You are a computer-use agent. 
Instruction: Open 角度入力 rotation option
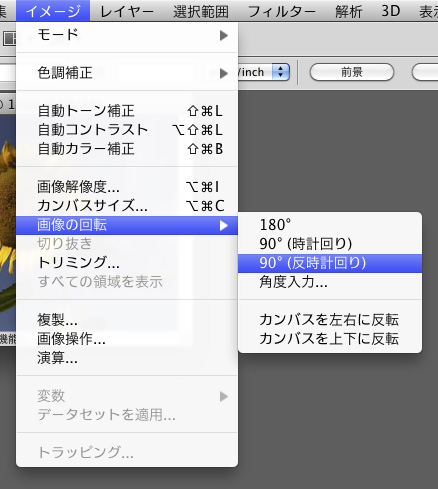pyautogui.click(x=330, y=282)
